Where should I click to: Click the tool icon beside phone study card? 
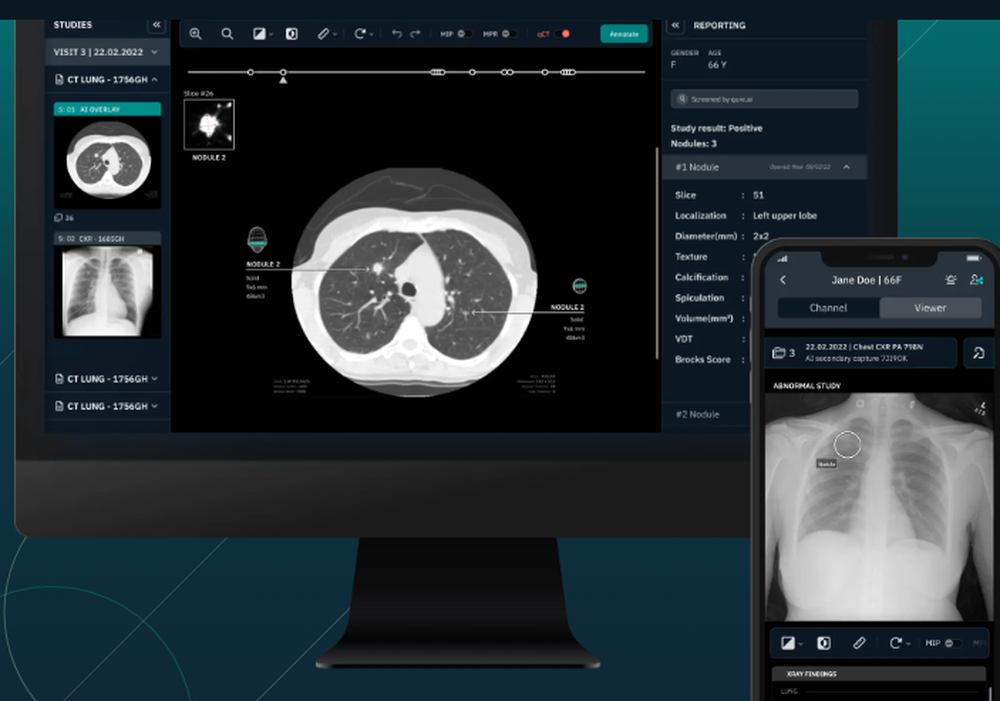coord(978,353)
